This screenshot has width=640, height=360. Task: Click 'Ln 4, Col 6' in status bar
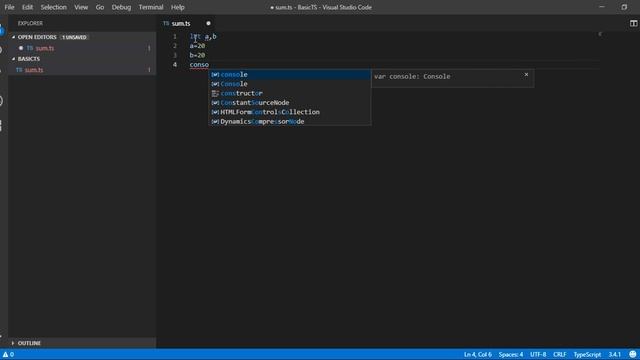(x=478, y=354)
